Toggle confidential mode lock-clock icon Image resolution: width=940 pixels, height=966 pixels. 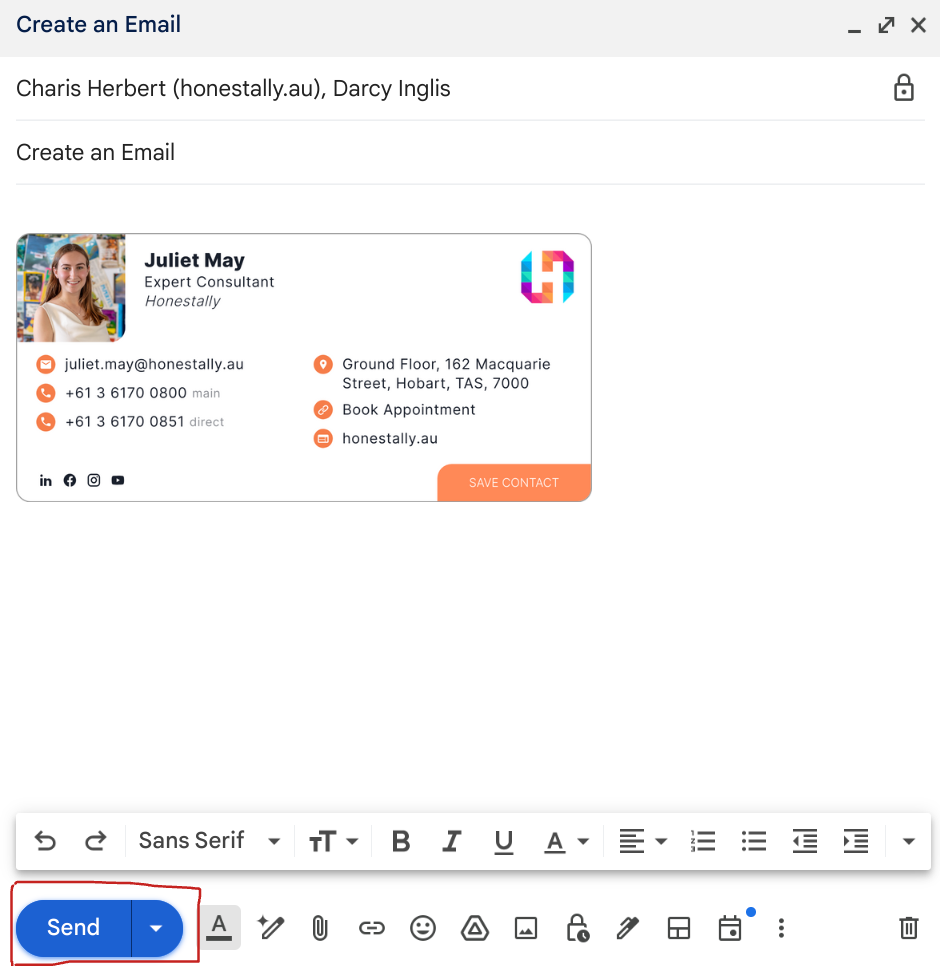(x=577, y=928)
